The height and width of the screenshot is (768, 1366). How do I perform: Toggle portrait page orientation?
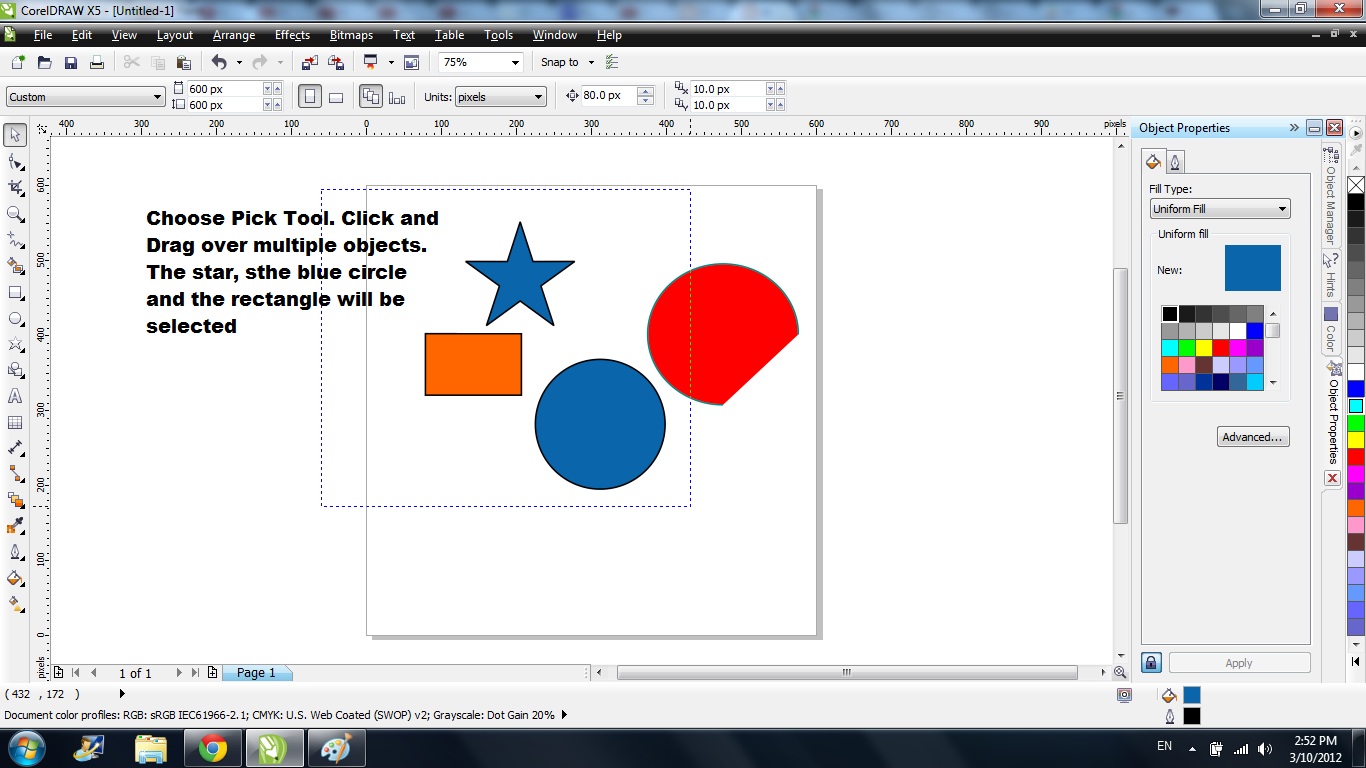pyautogui.click(x=311, y=96)
